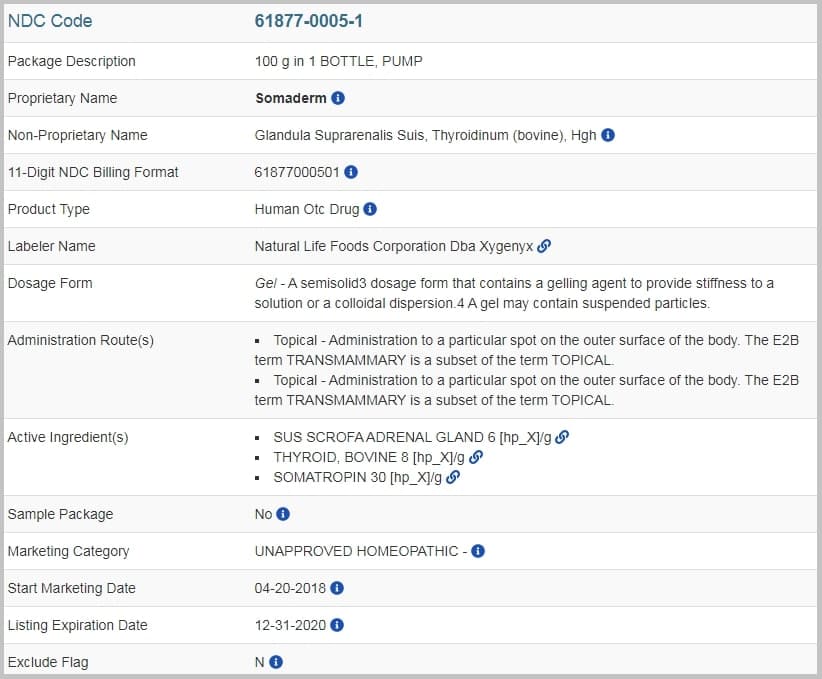Open link icon beside Natural Life Foods Corporation
This screenshot has width=822, height=679.
coord(544,246)
